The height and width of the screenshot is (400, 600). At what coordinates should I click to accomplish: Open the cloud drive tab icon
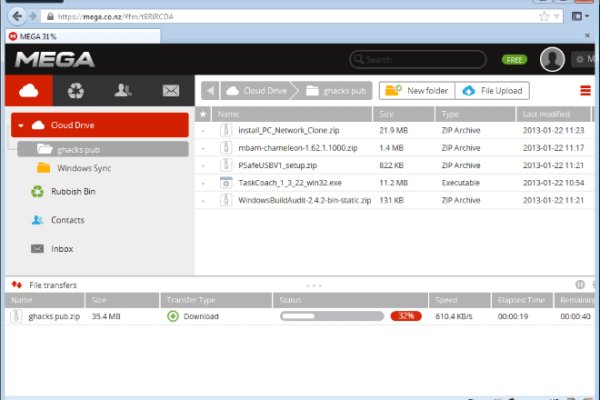(28, 91)
